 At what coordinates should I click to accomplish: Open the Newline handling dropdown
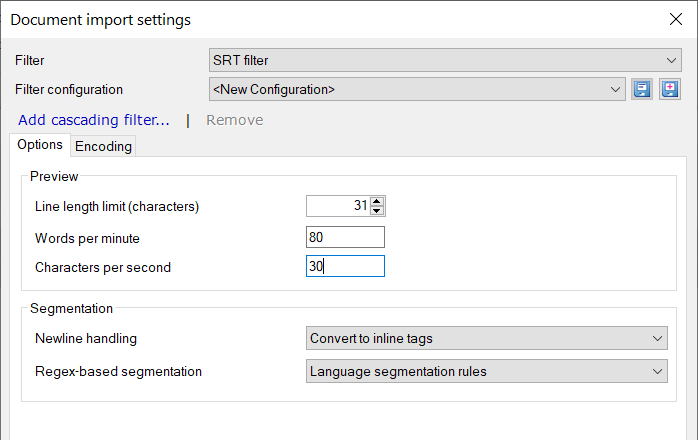point(486,338)
